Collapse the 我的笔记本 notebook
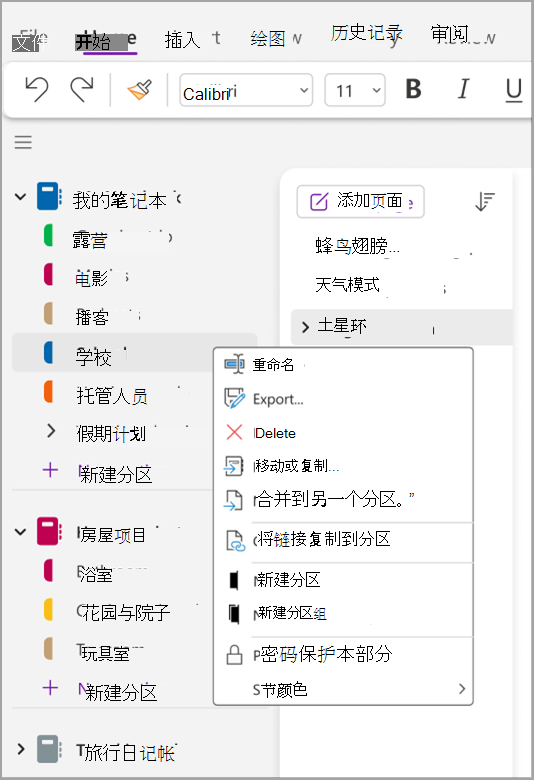This screenshot has width=534, height=780. tap(20, 197)
